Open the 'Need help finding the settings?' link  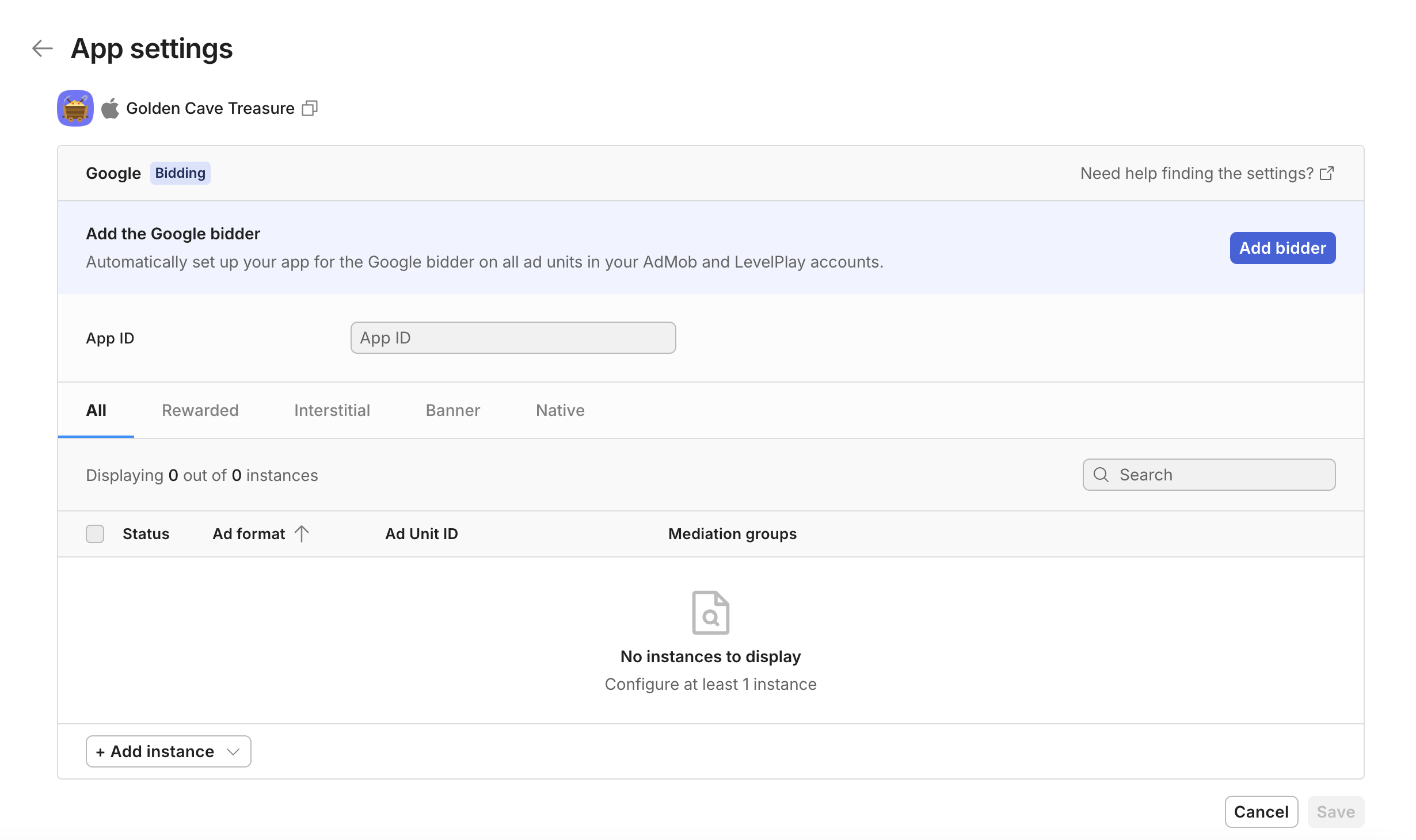[x=1197, y=173]
